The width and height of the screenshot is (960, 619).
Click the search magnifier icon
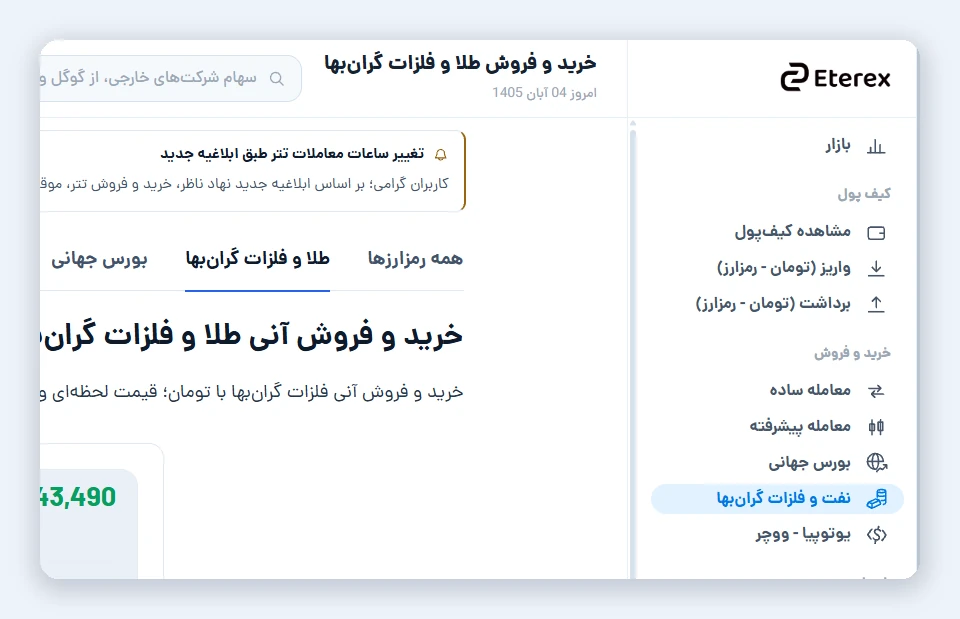coord(277,79)
